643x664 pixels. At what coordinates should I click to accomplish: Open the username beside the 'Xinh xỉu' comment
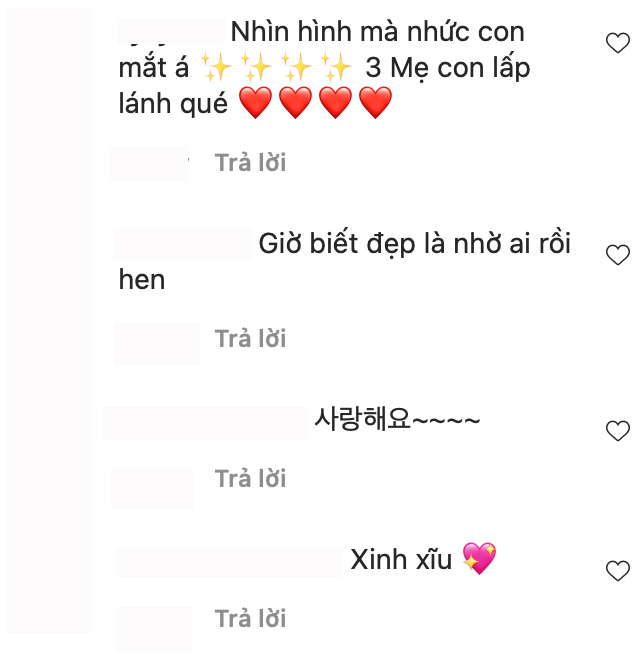point(229,561)
